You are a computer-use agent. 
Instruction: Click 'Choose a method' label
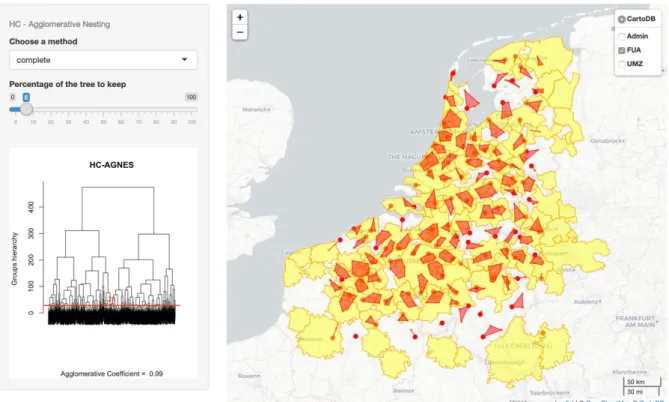point(43,41)
